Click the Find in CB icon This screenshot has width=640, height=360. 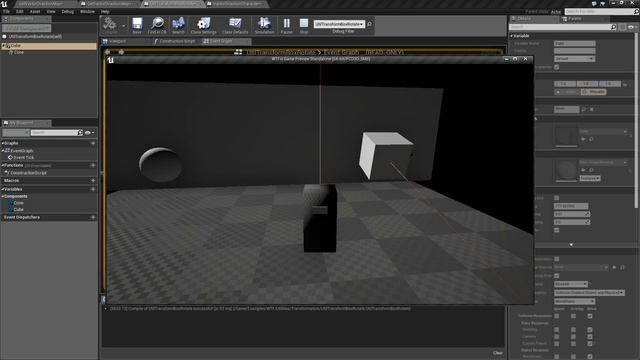pyautogui.click(x=157, y=24)
